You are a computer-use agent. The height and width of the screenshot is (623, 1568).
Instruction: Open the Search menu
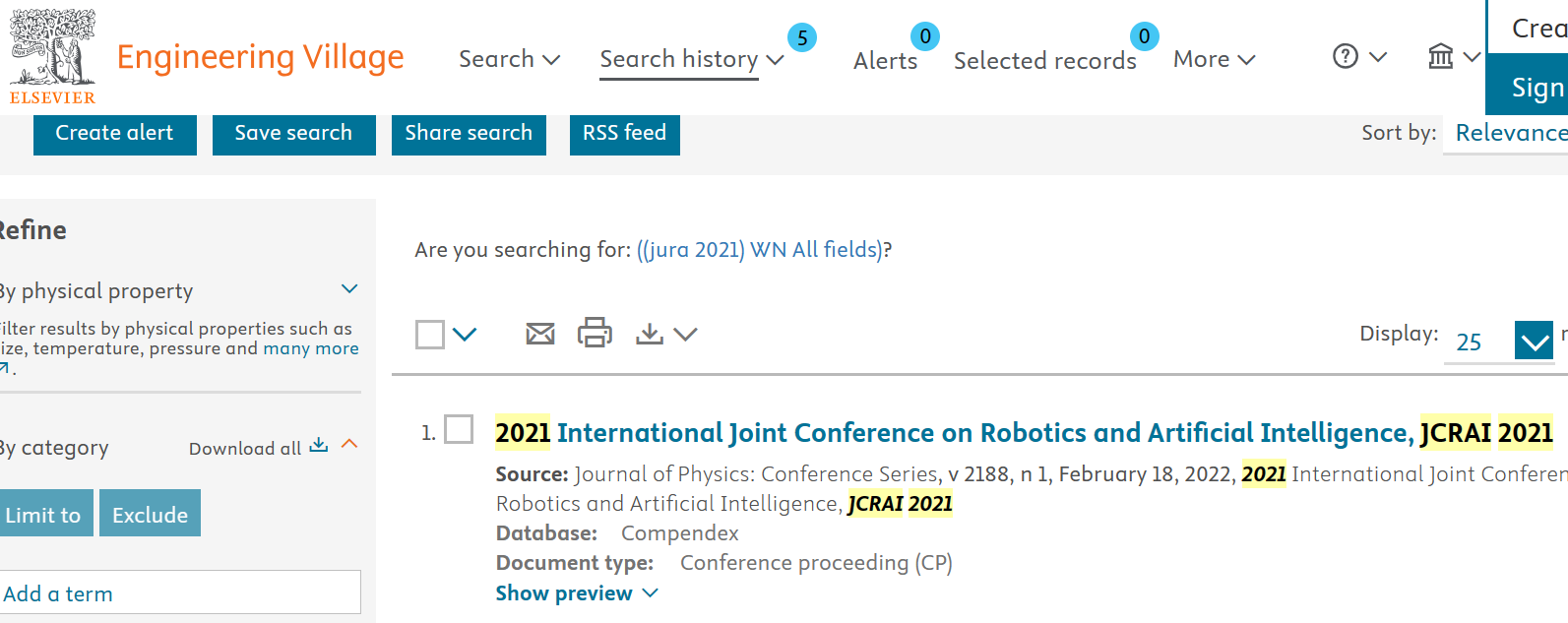[x=509, y=59]
